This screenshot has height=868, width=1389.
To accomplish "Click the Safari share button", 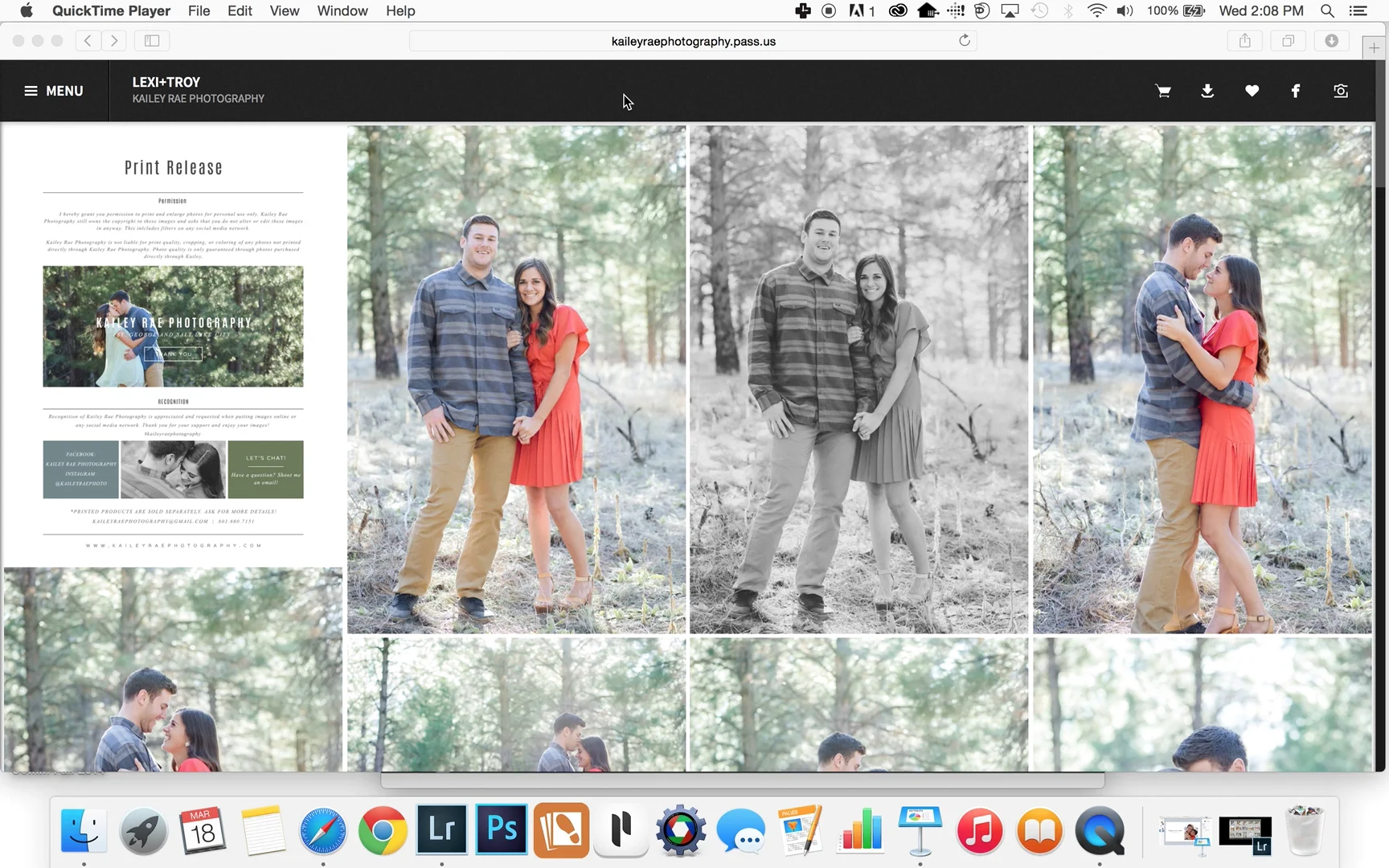I will (1245, 40).
